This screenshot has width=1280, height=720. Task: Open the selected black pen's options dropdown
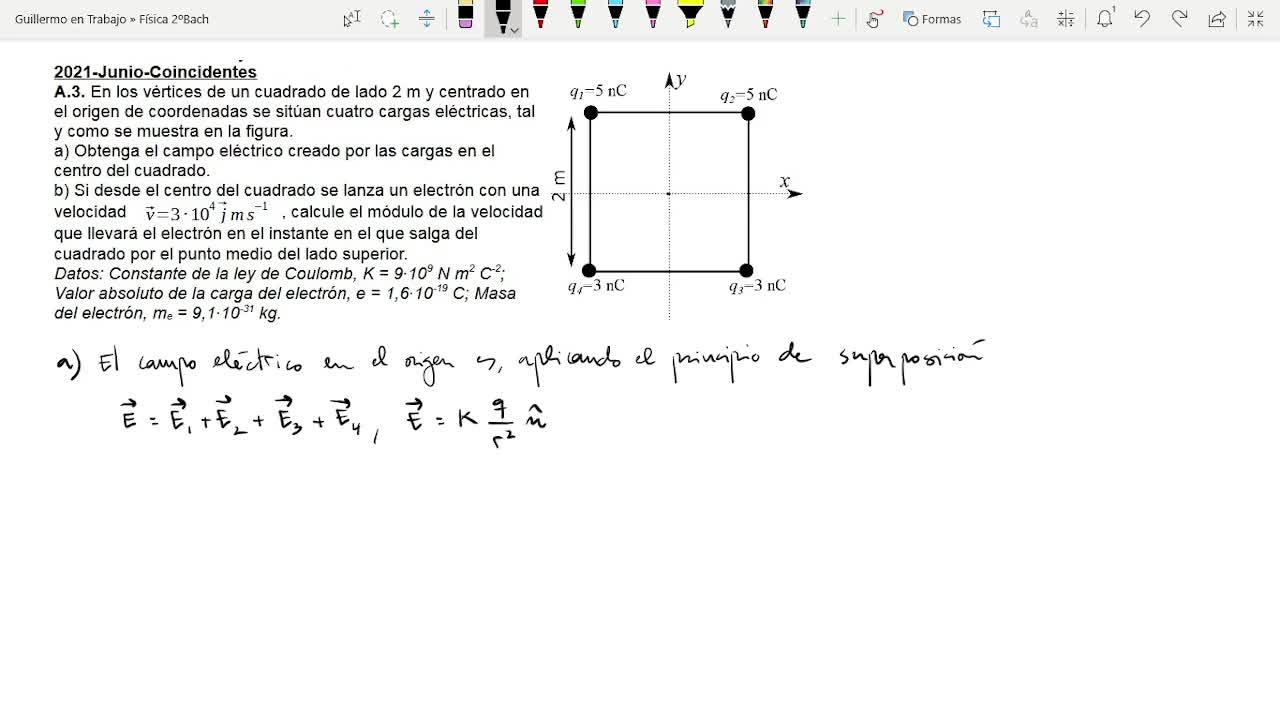click(514, 30)
